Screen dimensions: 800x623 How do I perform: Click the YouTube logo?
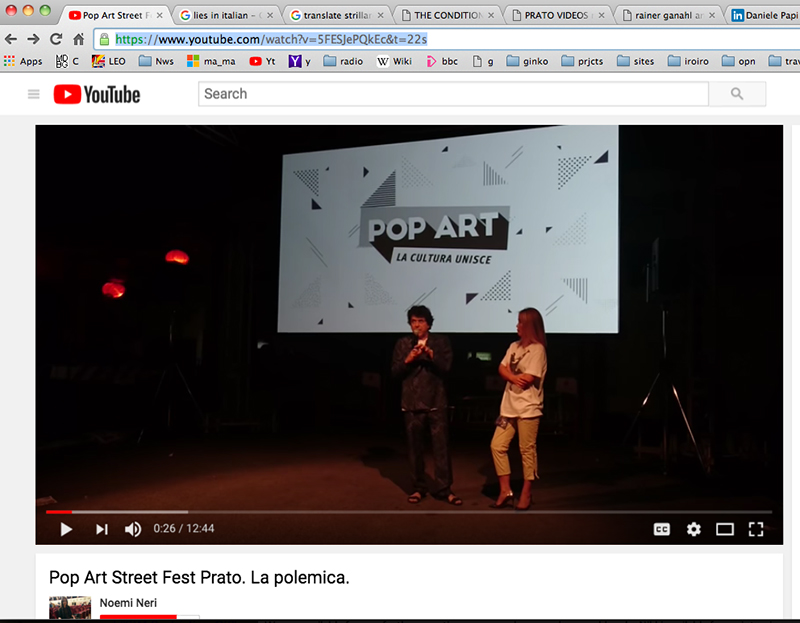[97, 94]
